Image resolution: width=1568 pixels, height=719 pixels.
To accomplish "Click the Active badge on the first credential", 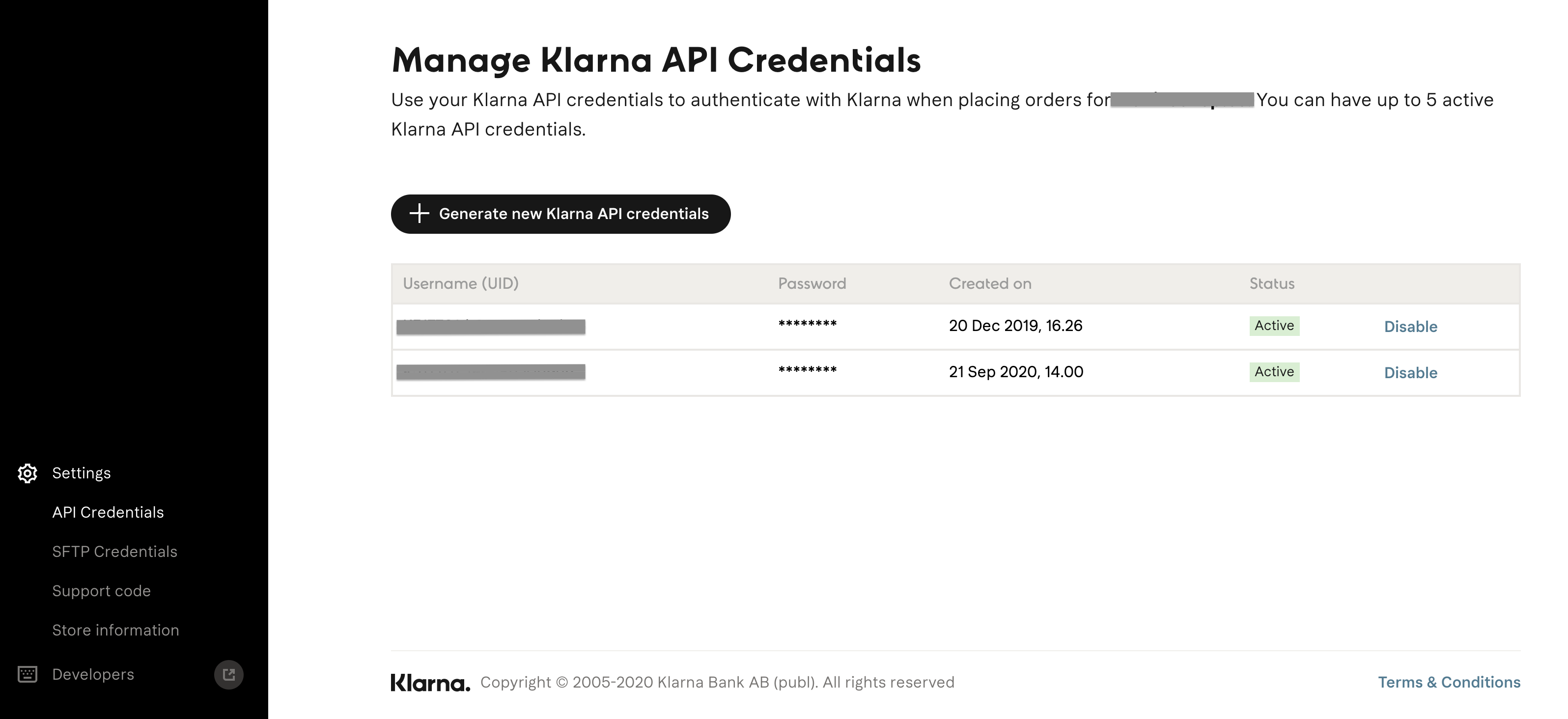I will pyautogui.click(x=1273, y=326).
